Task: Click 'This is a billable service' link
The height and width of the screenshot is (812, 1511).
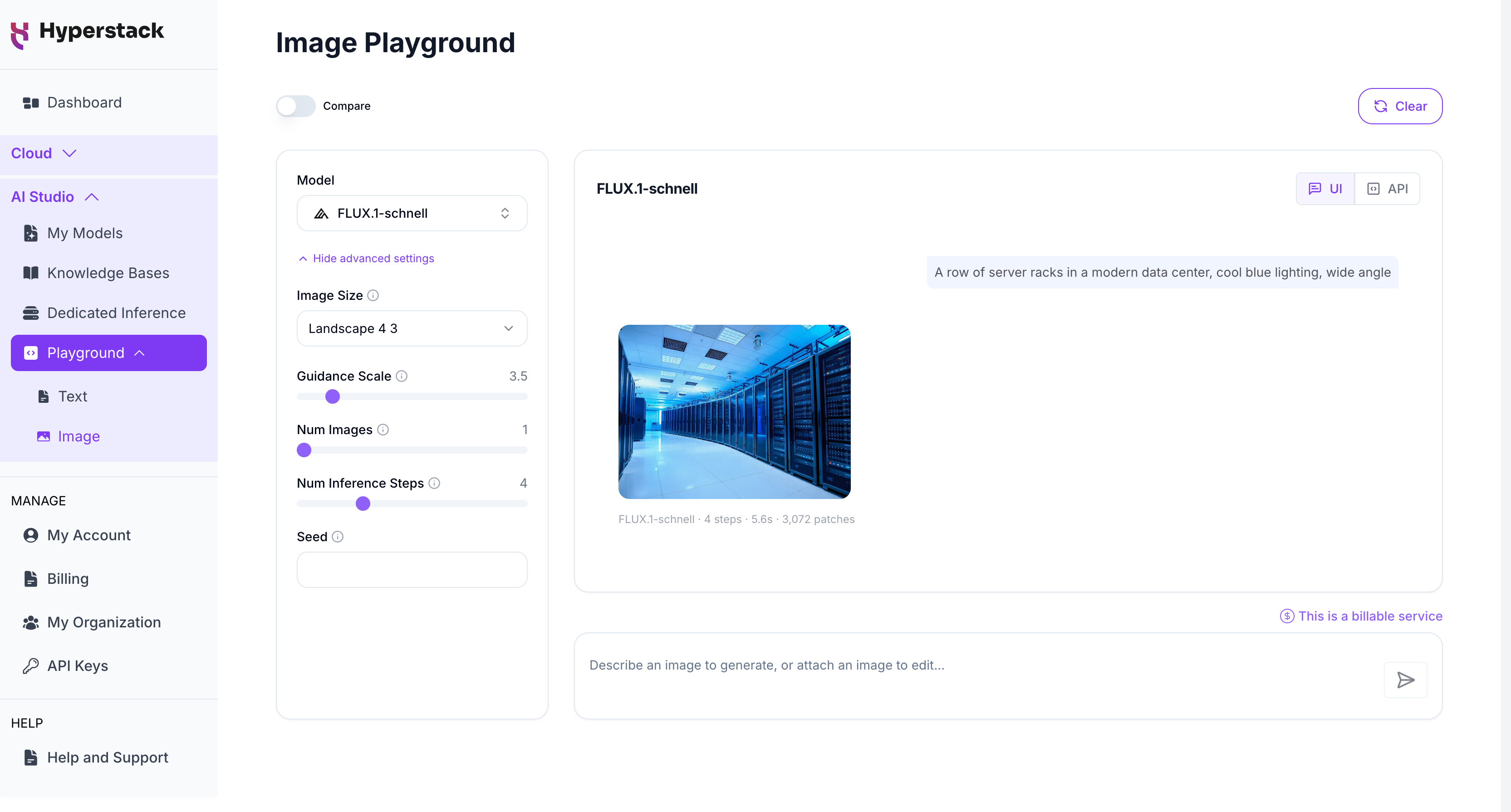Action: [1370, 616]
